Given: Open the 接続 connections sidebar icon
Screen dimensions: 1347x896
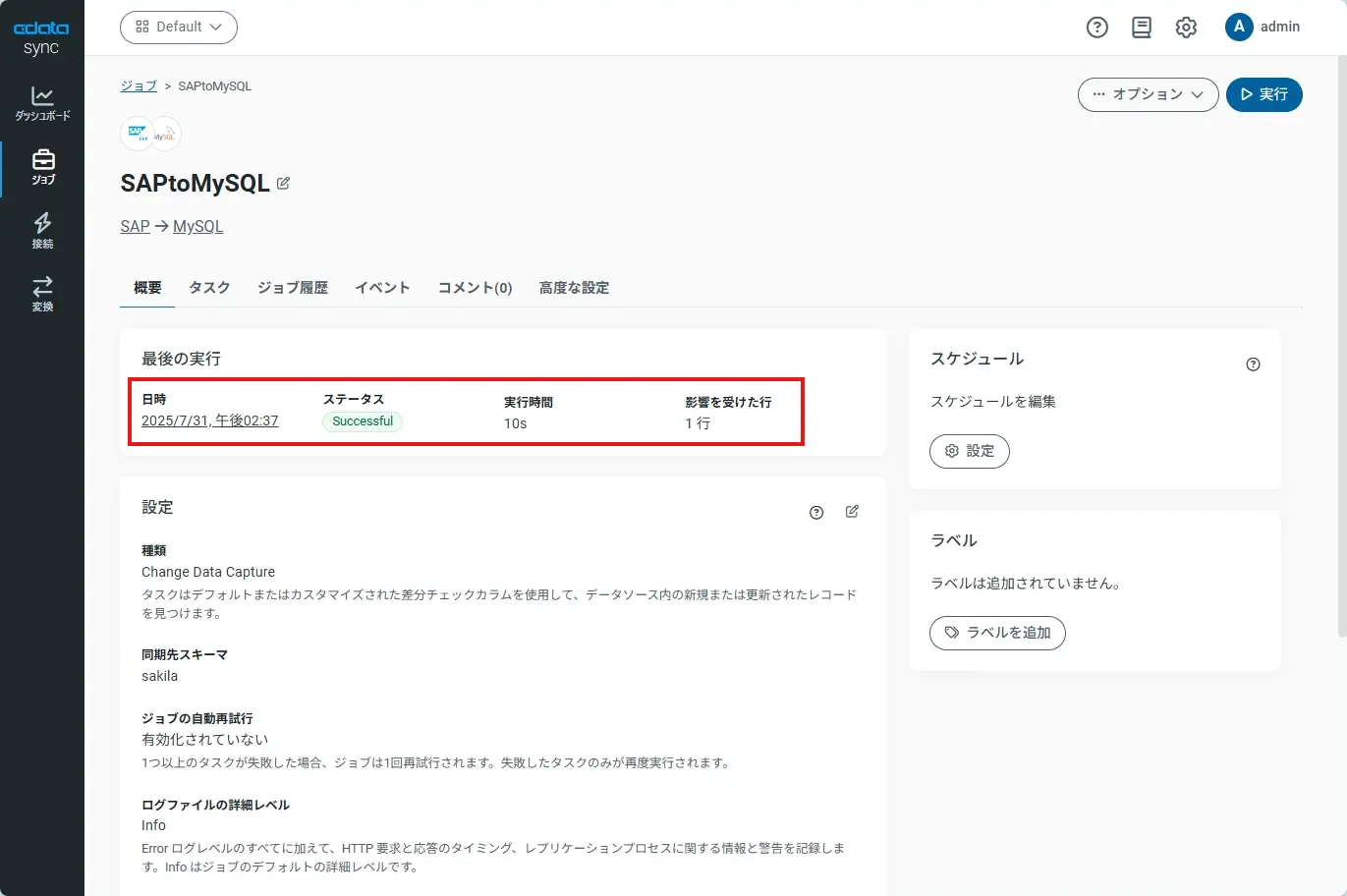Looking at the screenshot, I should tap(42, 232).
